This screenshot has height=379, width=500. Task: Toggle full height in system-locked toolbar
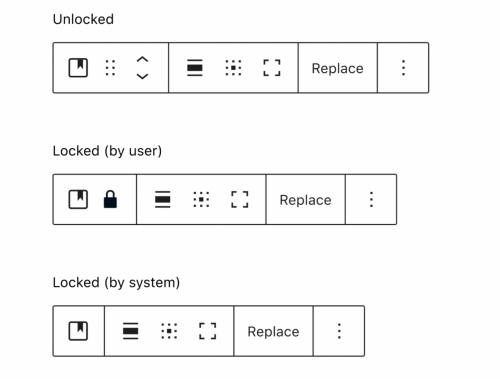pos(208,331)
